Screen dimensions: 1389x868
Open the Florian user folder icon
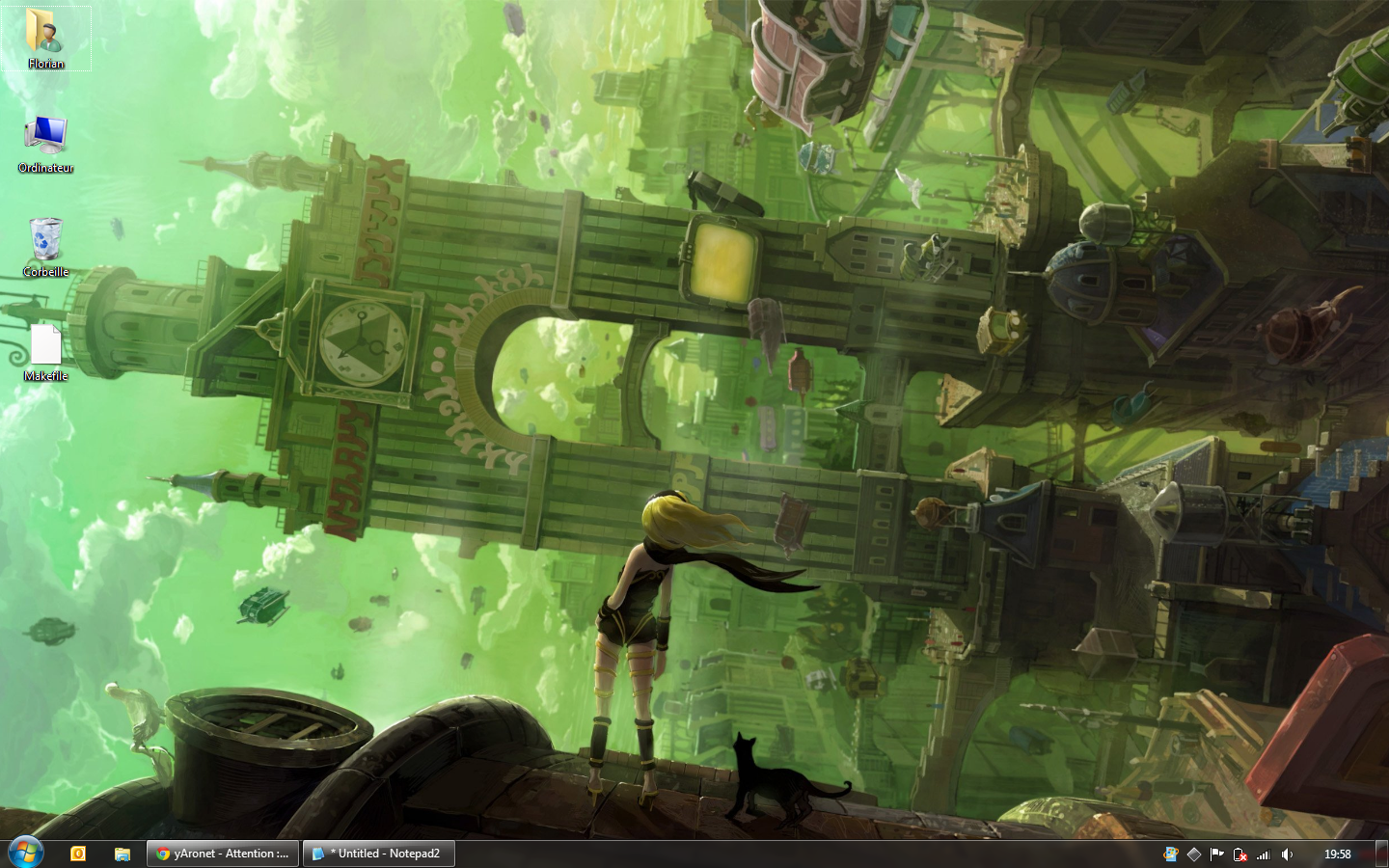(45, 33)
